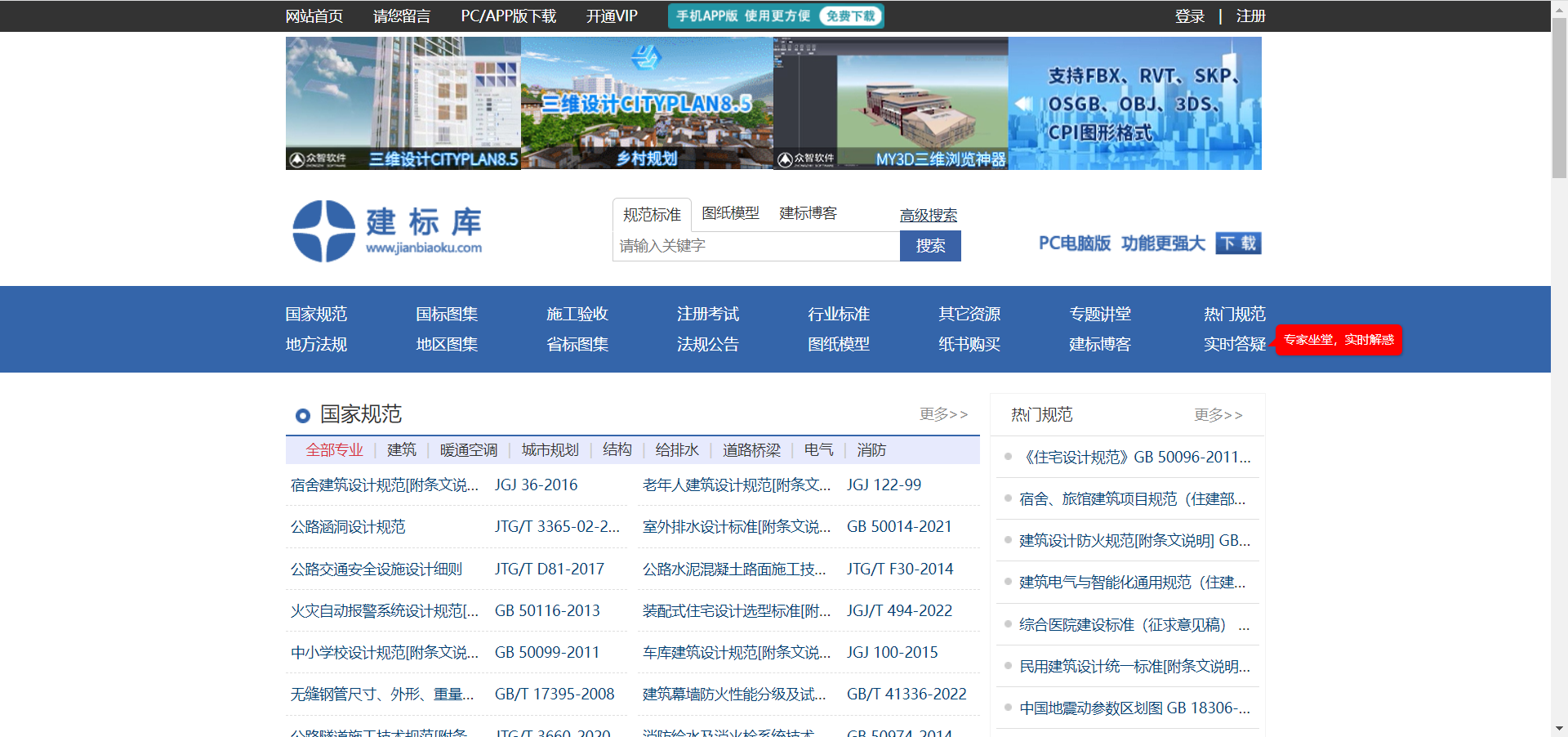Screen dimensions: 1568x737
Task: Open 装配式住宅设计选型标准 entry
Action: 737,611
